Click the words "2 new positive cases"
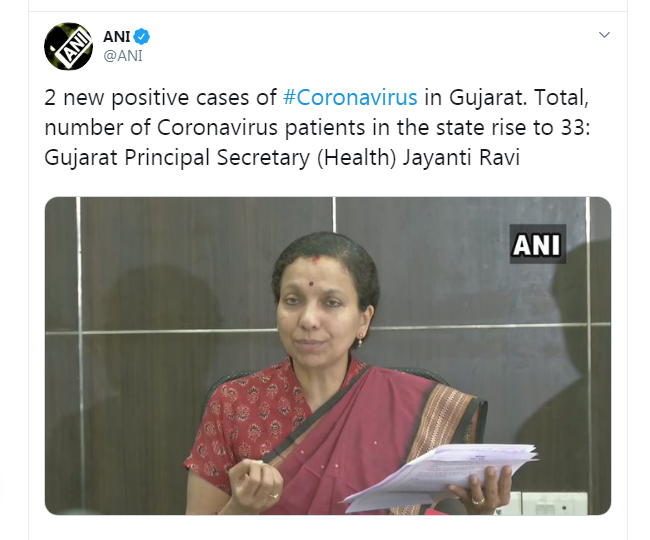Screen dimensions: 650x540 pyautogui.click(x=147, y=99)
